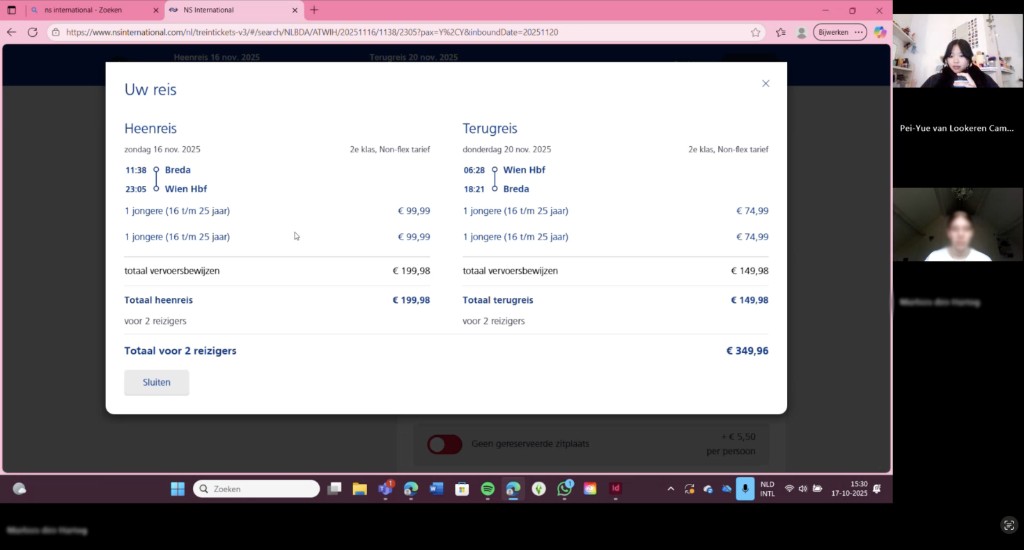The width and height of the screenshot is (1024, 550).
Task: Open a new browser tab
Action: [314, 10]
